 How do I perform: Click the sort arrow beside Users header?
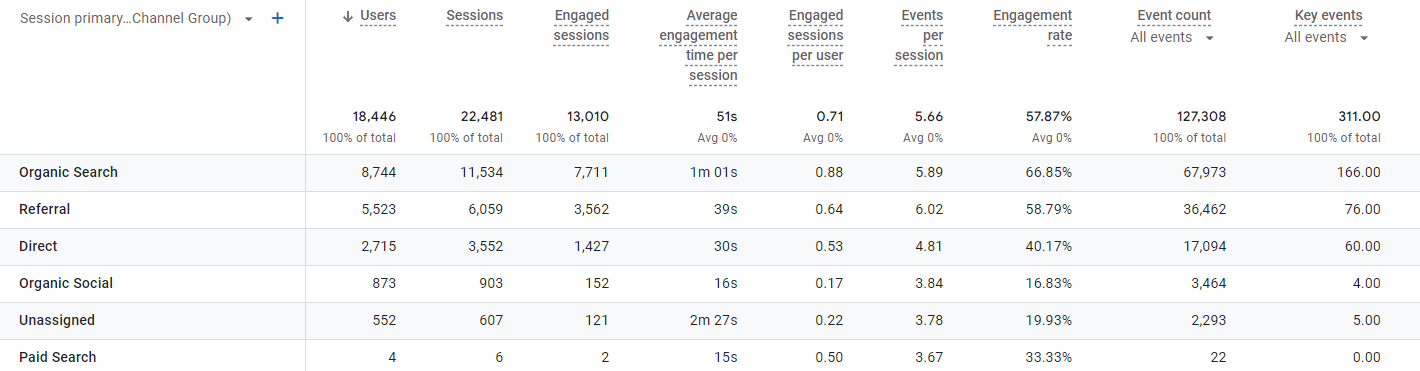tap(348, 16)
